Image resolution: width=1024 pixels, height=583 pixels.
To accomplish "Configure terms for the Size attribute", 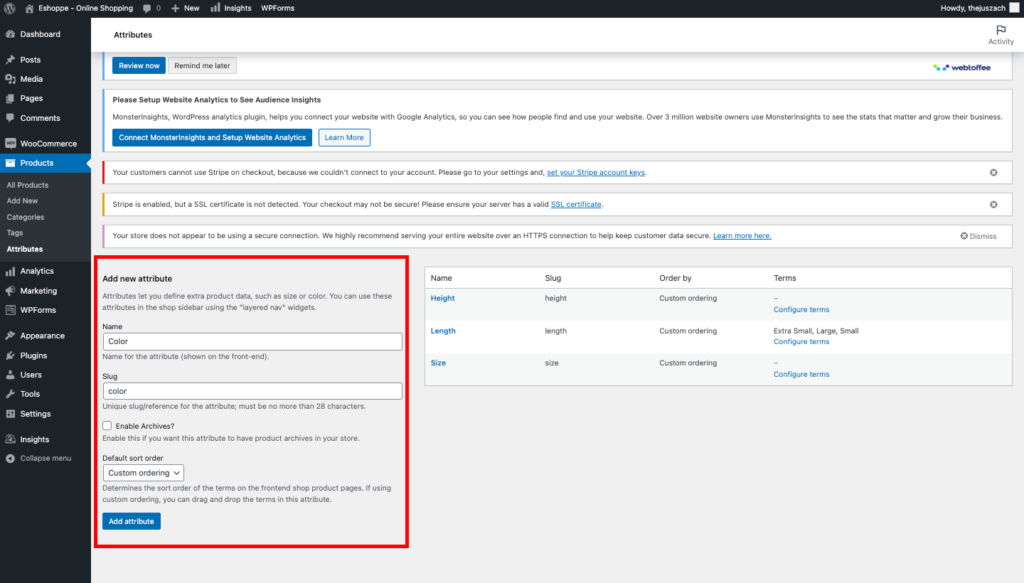I will (801, 374).
